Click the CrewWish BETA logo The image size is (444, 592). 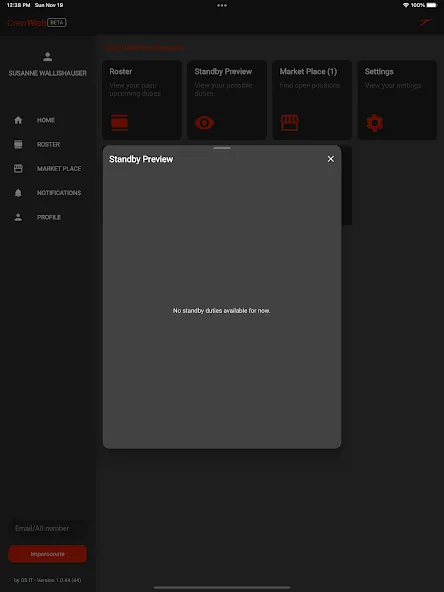pyautogui.click(x=37, y=23)
